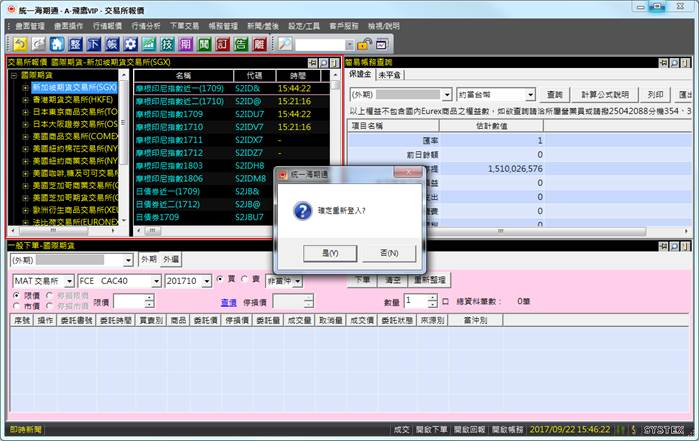Click the magnifier icon in order panel header

[x=674, y=246]
